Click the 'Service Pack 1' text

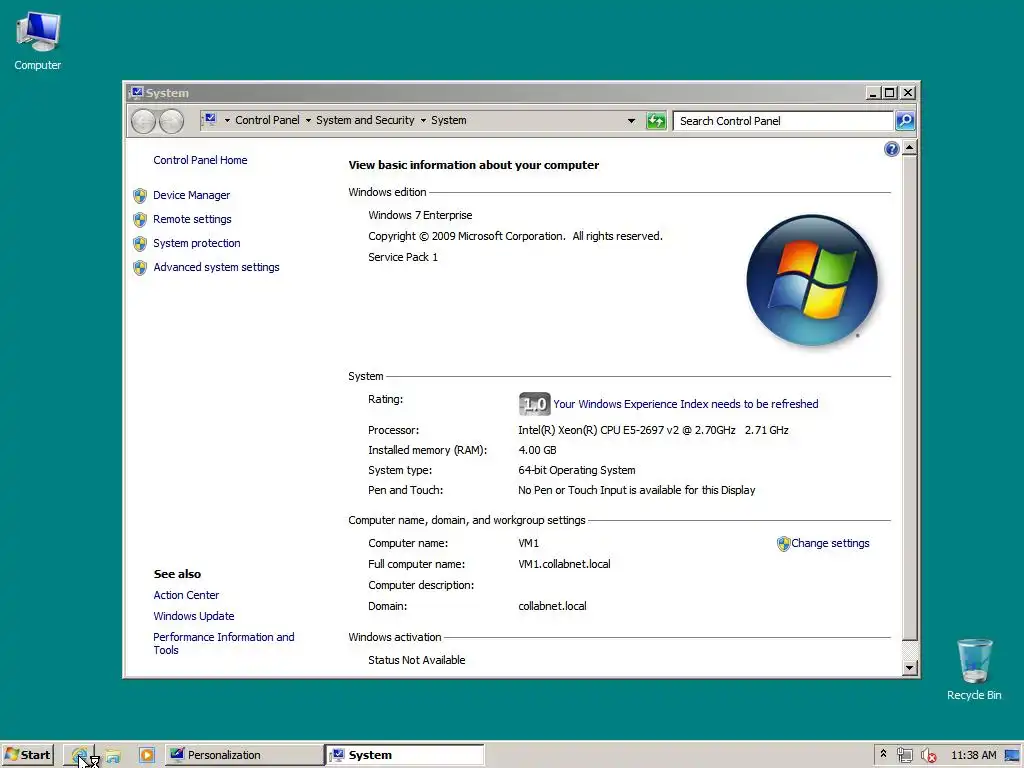[403, 257]
